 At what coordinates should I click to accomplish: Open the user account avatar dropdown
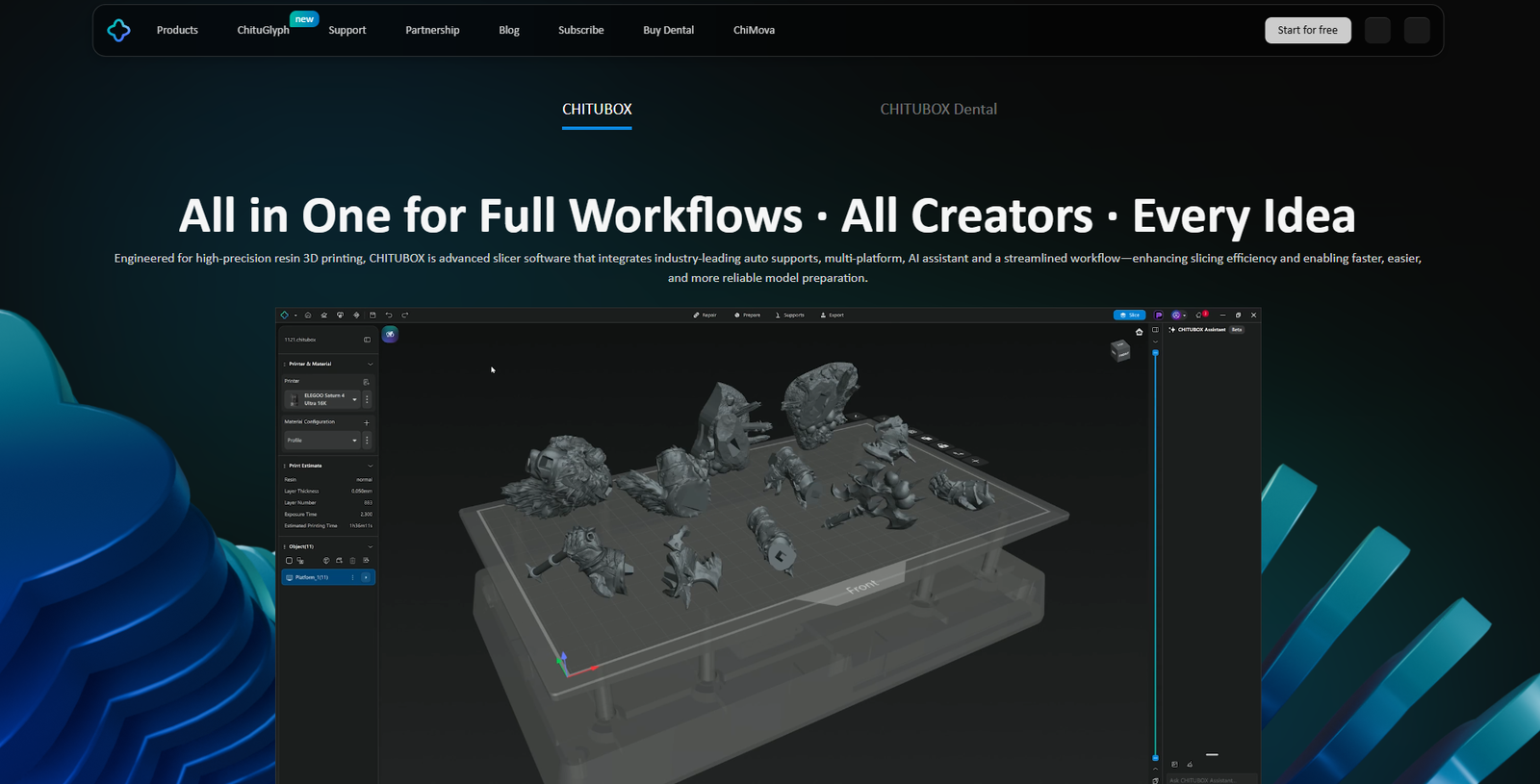pos(1179,315)
